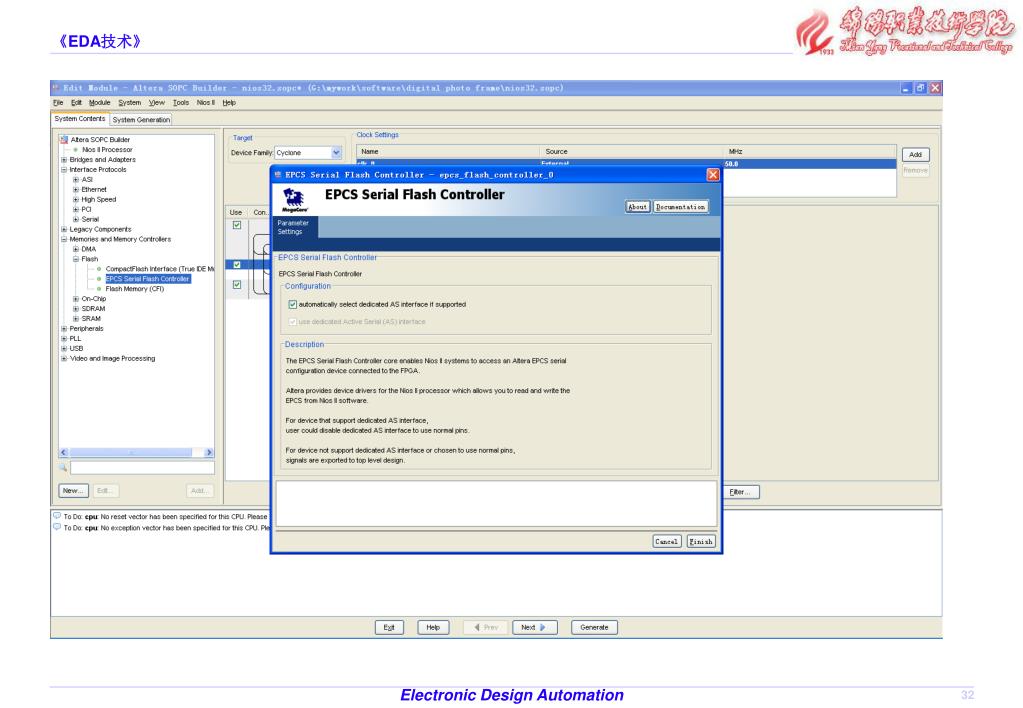1023x708 pixels.
Task: Click the bottom Help button
Action: [x=433, y=628]
